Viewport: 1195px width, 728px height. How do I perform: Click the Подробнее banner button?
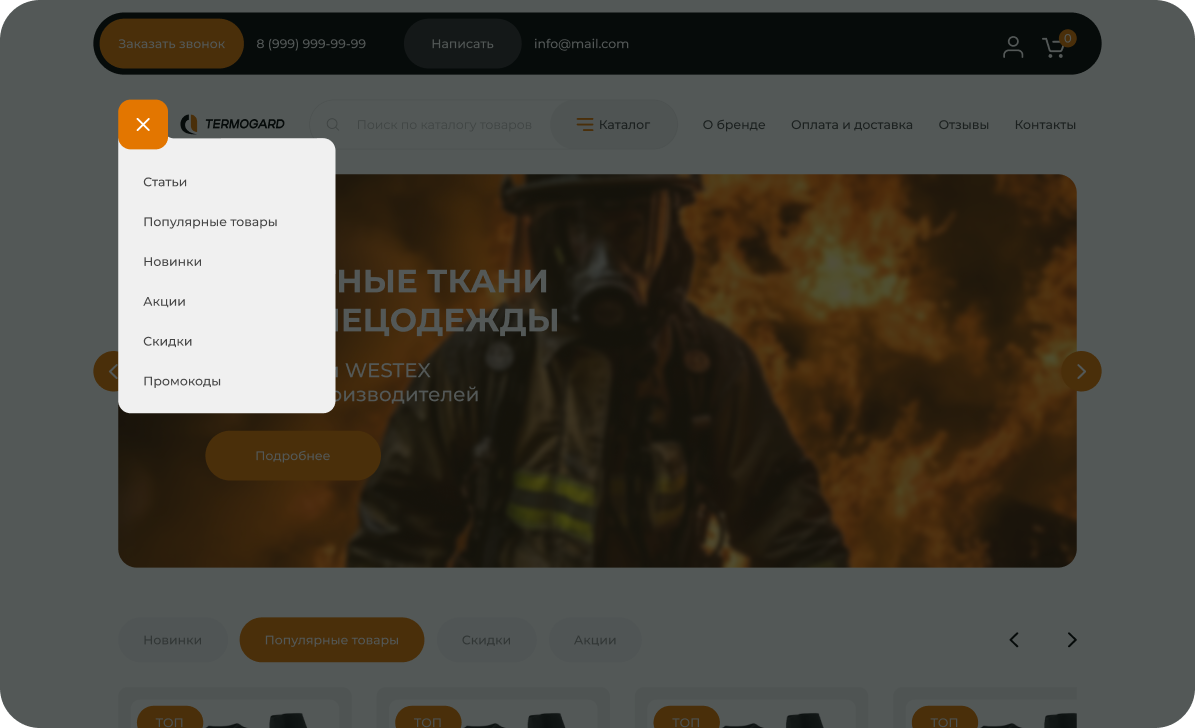tap(292, 456)
